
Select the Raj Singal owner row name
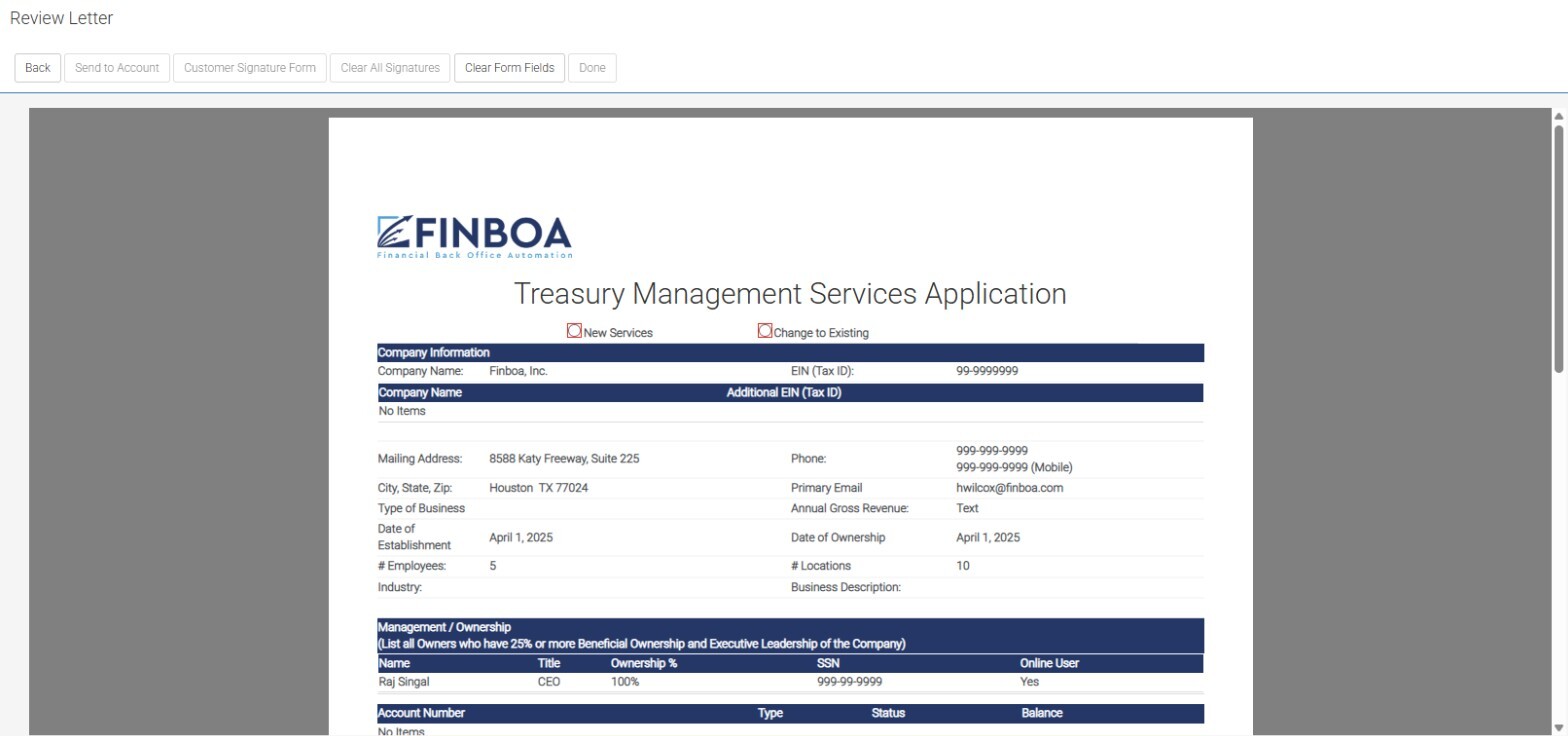pyautogui.click(x=406, y=682)
